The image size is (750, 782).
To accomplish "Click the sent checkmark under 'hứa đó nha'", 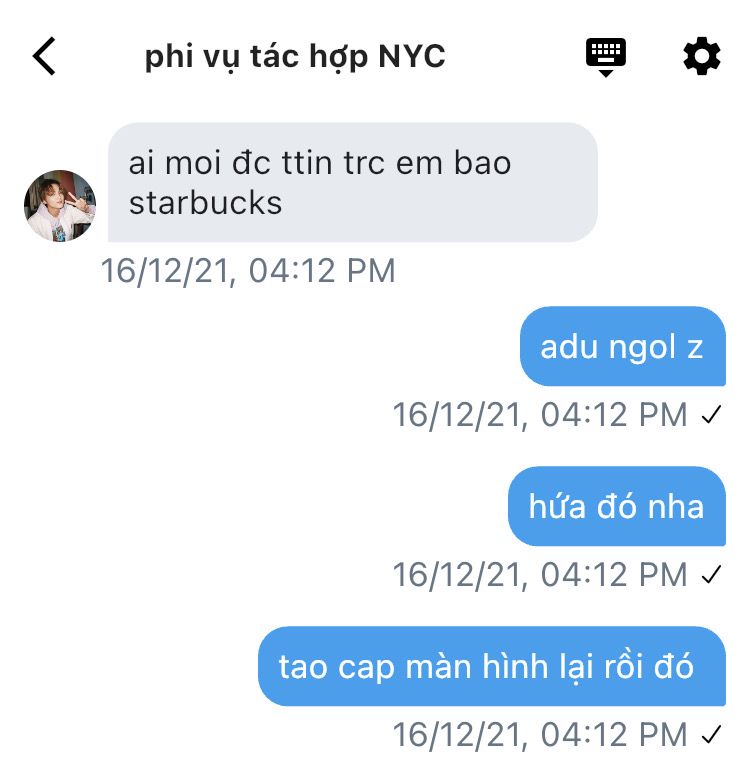I will pyautogui.click(x=711, y=575).
